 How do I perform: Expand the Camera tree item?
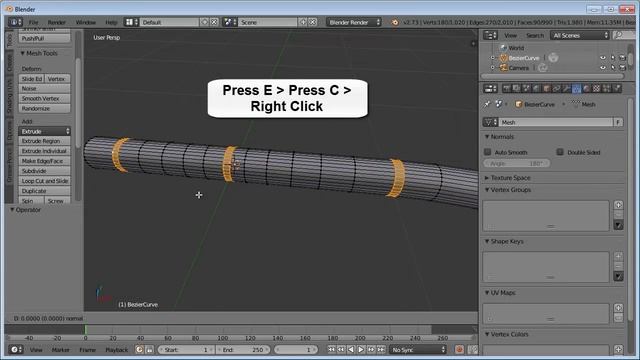(x=493, y=68)
